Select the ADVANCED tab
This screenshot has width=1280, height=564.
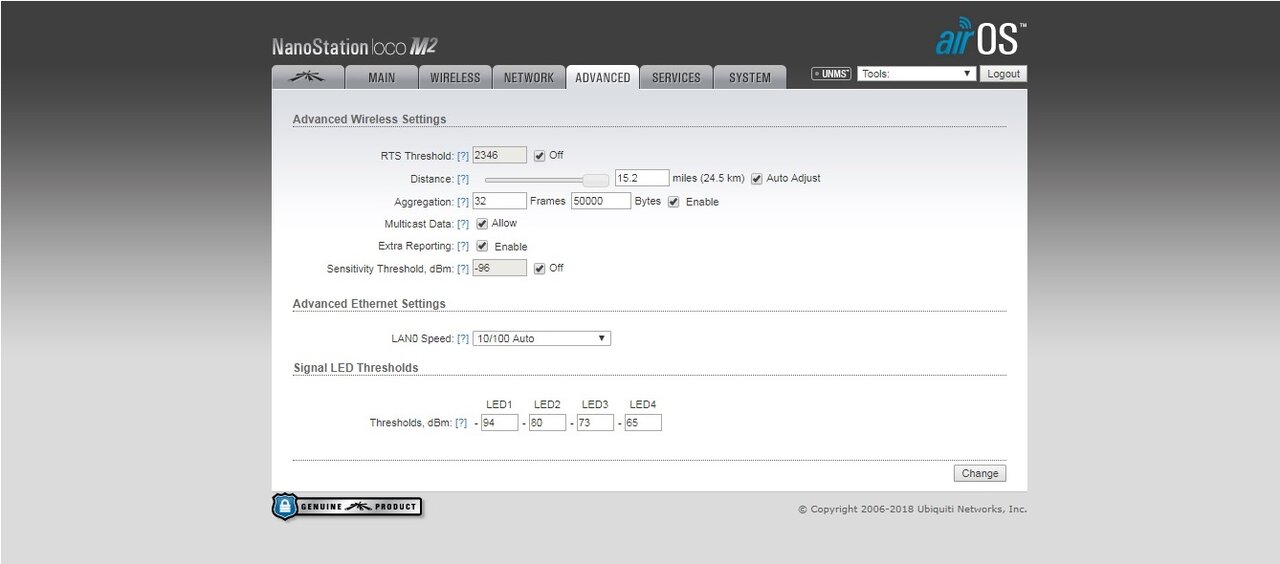tap(603, 77)
